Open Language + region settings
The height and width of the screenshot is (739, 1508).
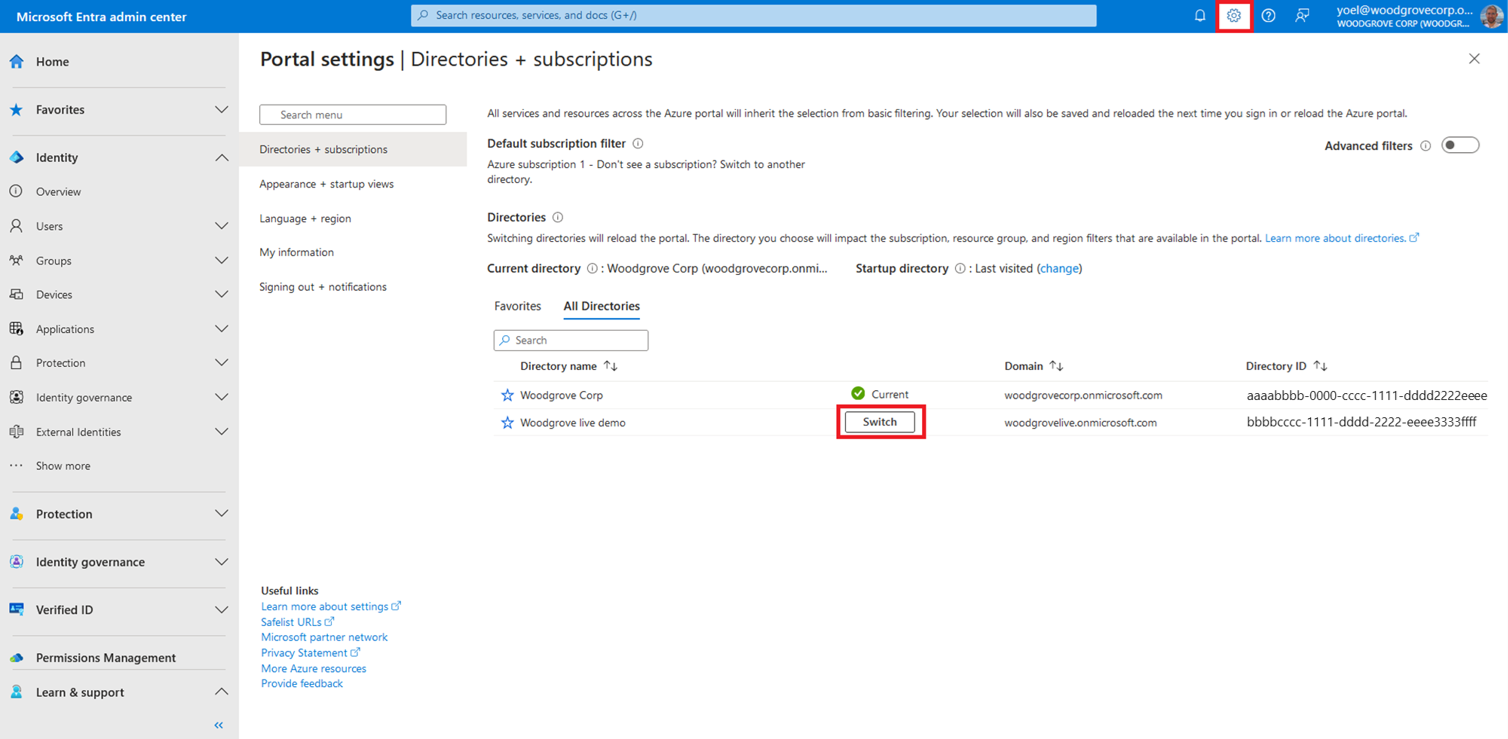(x=305, y=218)
